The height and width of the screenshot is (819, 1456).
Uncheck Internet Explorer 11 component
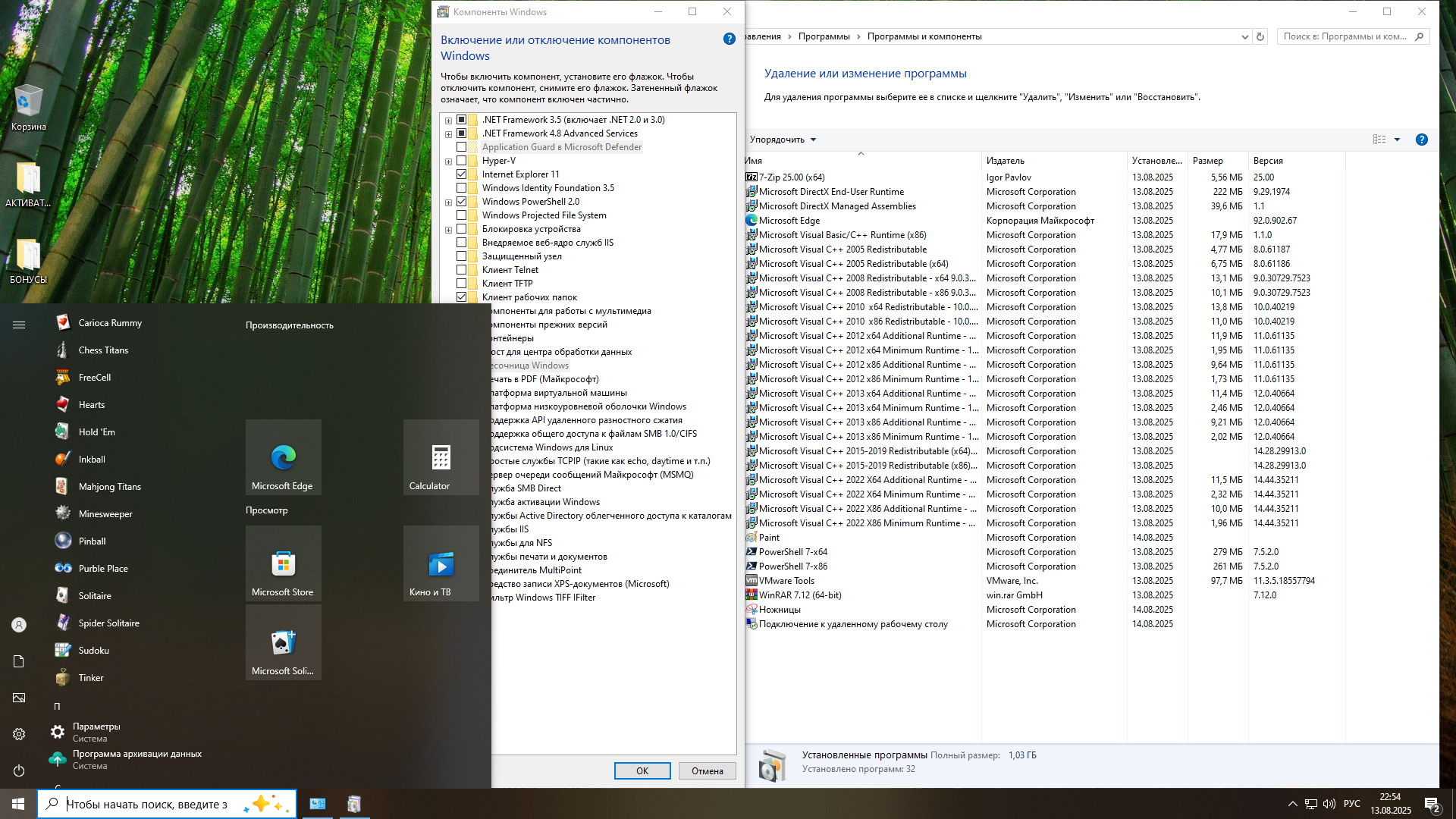tap(461, 174)
